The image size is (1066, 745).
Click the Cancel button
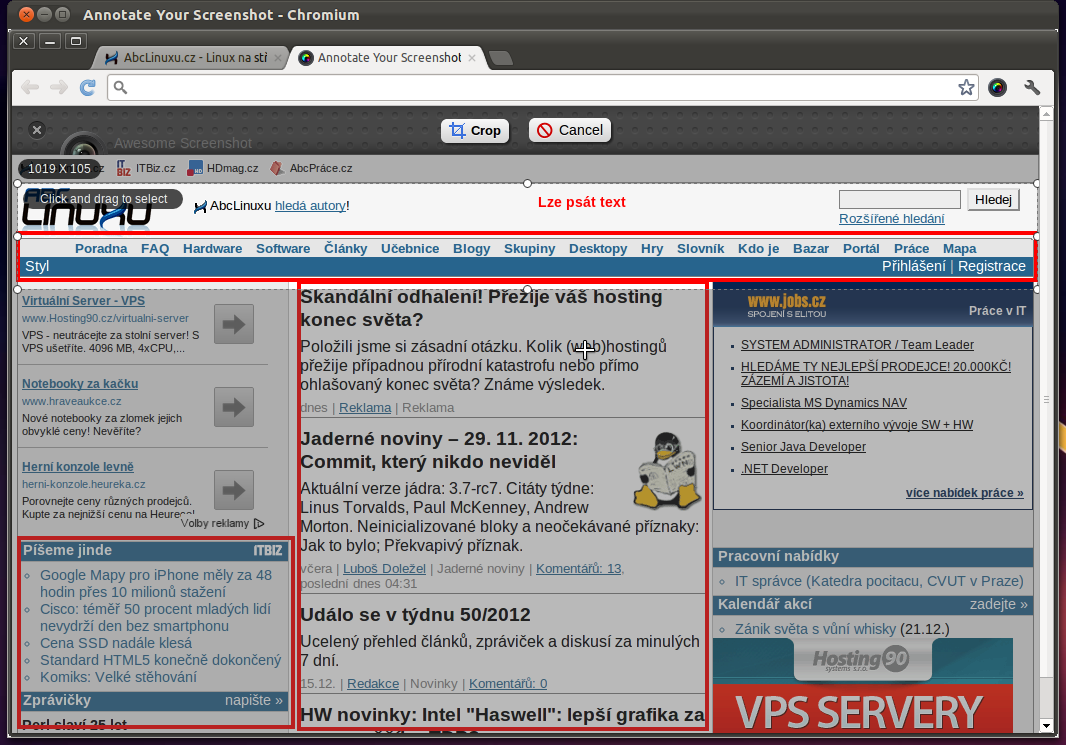(x=570, y=131)
